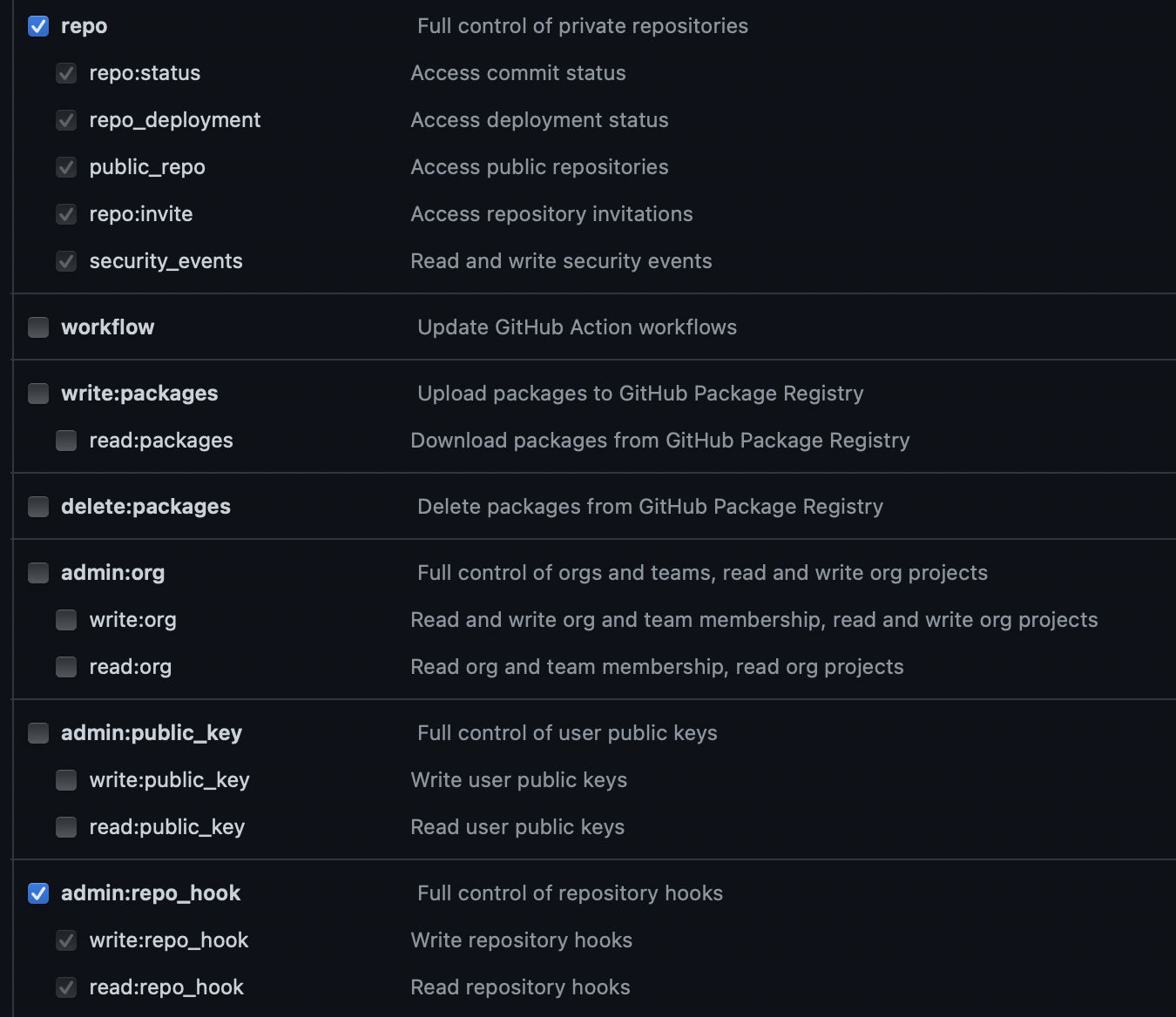The image size is (1176, 1017).
Task: Check the write:packages scope checkbox
Action: (38, 394)
